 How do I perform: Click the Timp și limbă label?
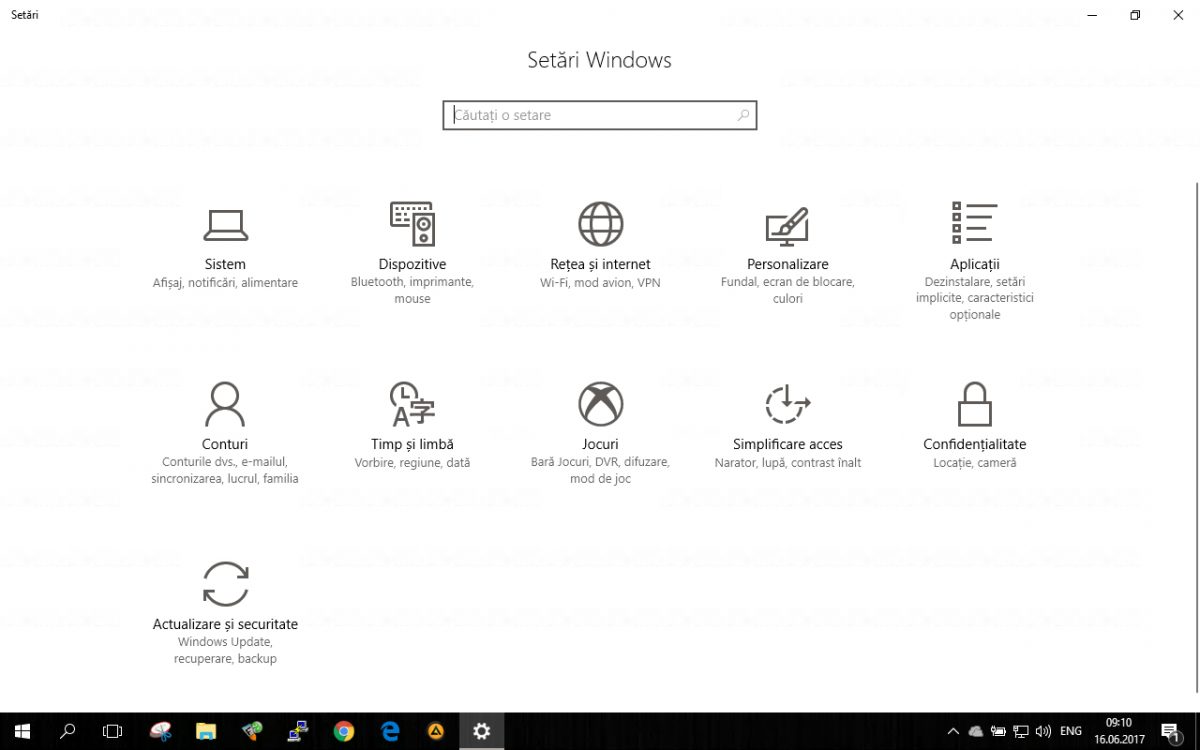tap(412, 444)
